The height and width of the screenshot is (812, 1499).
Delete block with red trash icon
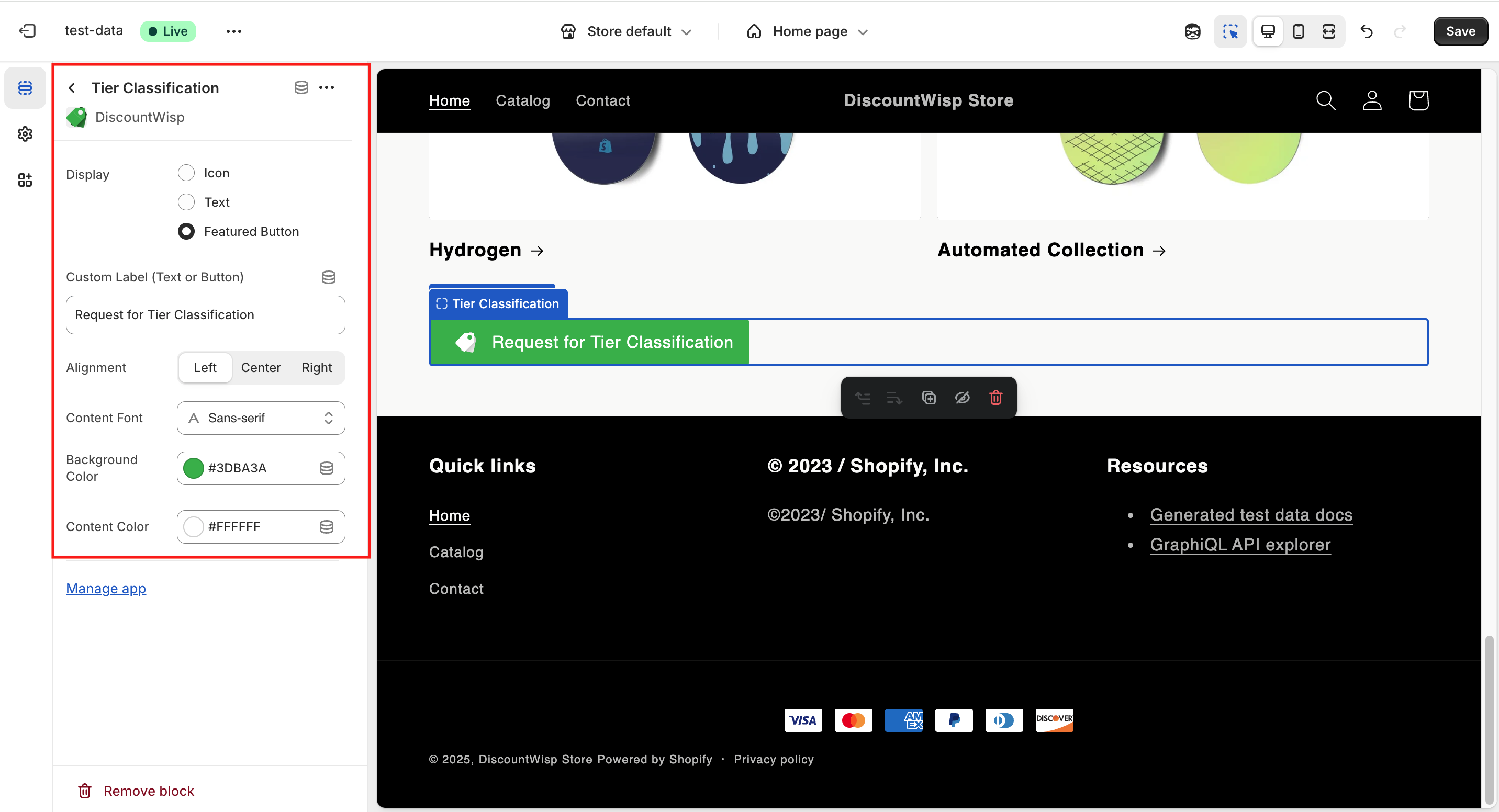tap(995, 397)
